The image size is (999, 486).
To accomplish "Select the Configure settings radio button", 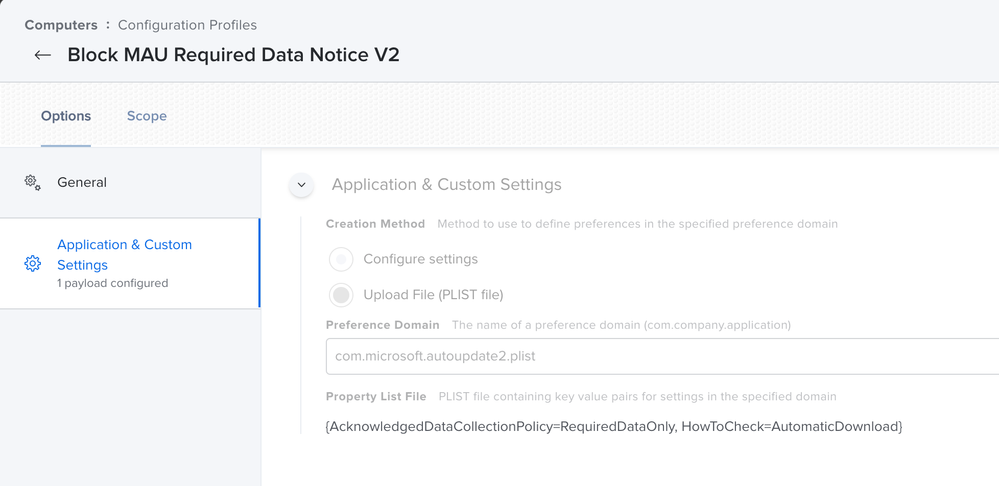I will point(341,259).
